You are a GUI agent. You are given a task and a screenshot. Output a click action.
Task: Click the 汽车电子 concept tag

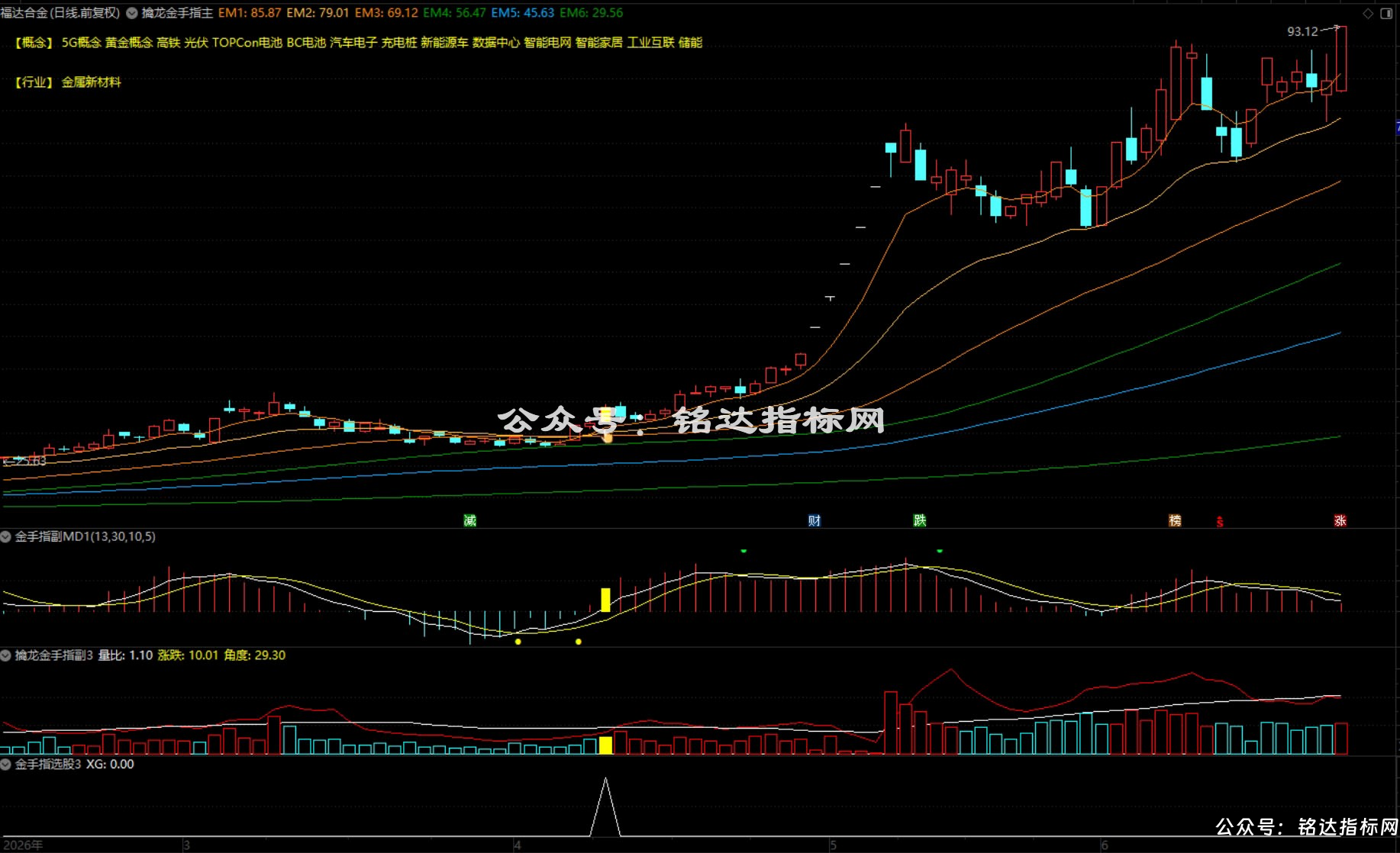point(353,43)
